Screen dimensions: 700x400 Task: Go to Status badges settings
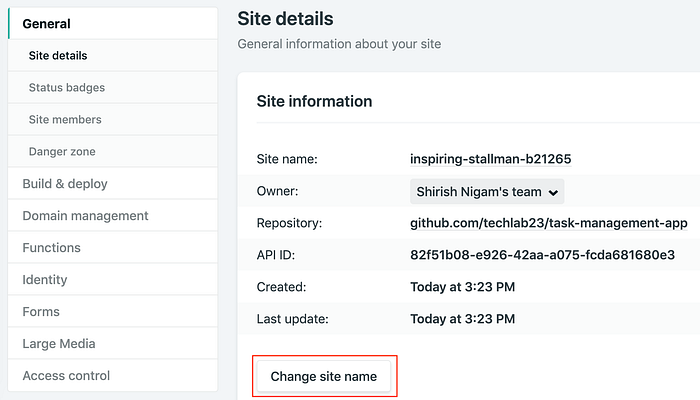pyautogui.click(x=67, y=87)
